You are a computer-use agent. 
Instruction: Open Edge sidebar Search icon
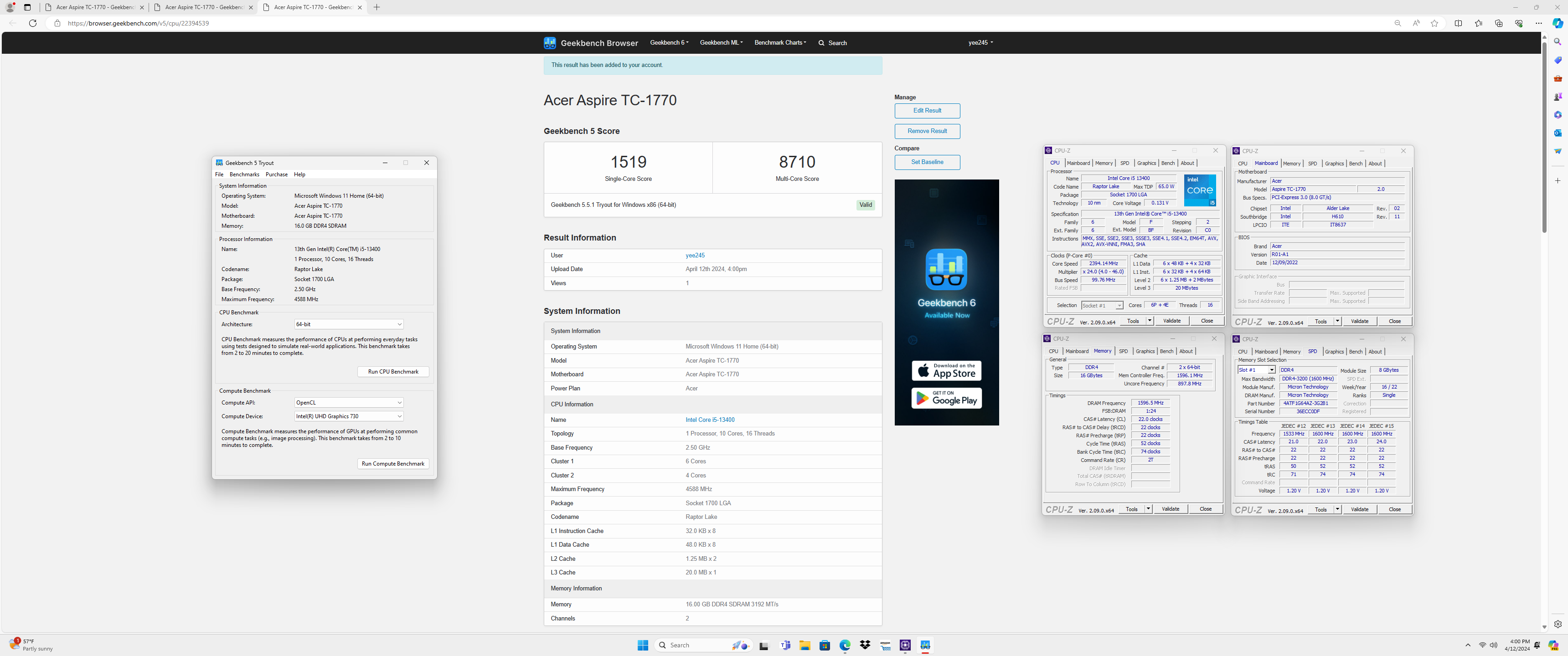pos(1558,42)
